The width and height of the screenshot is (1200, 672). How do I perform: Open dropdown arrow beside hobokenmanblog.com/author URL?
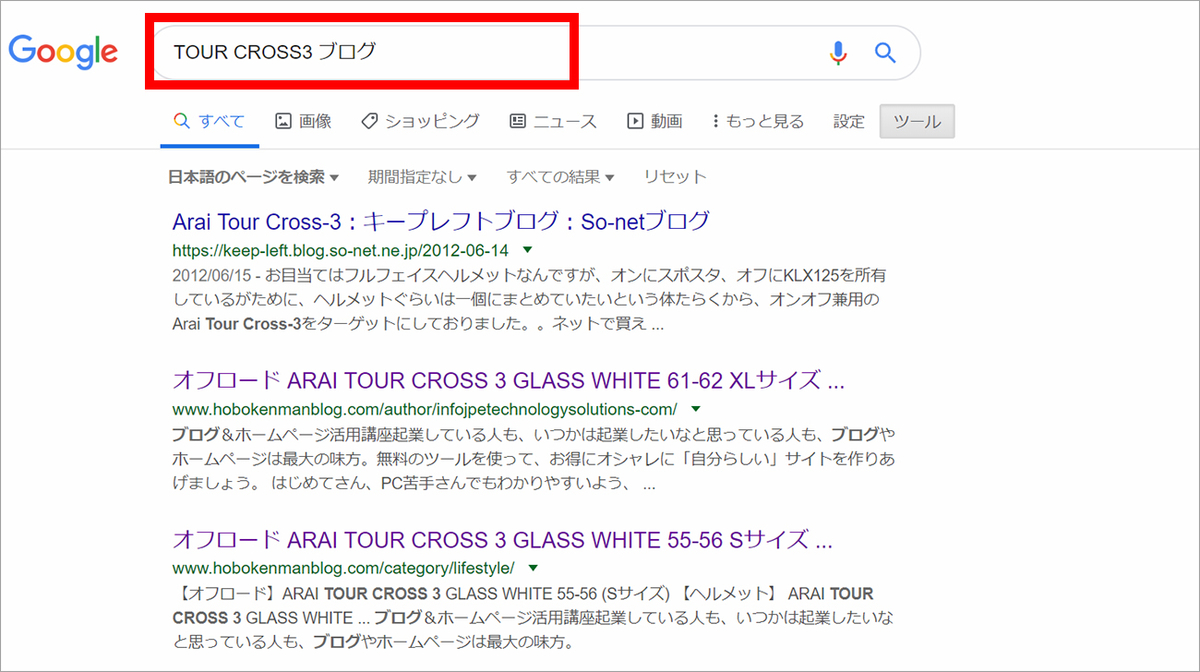tap(696, 409)
